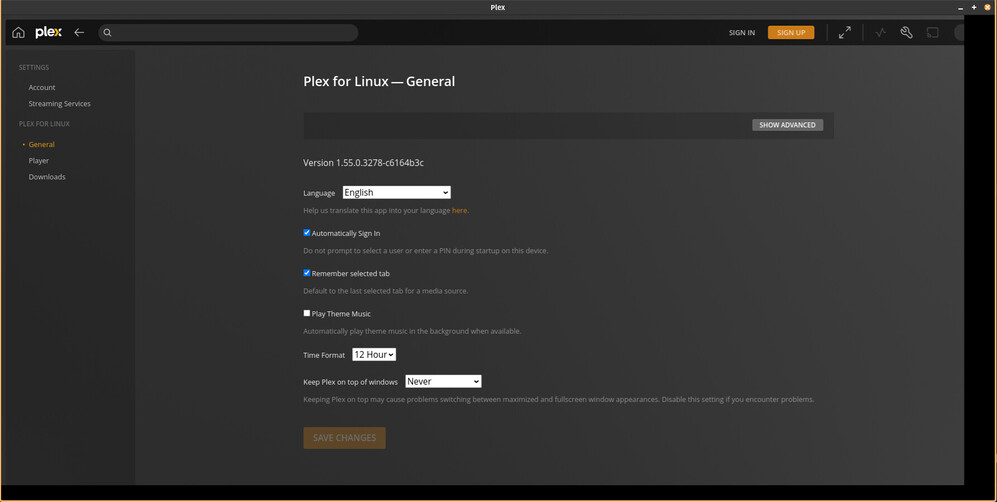Go back with the left arrow icon
This screenshot has width=997, height=502.
click(x=79, y=32)
